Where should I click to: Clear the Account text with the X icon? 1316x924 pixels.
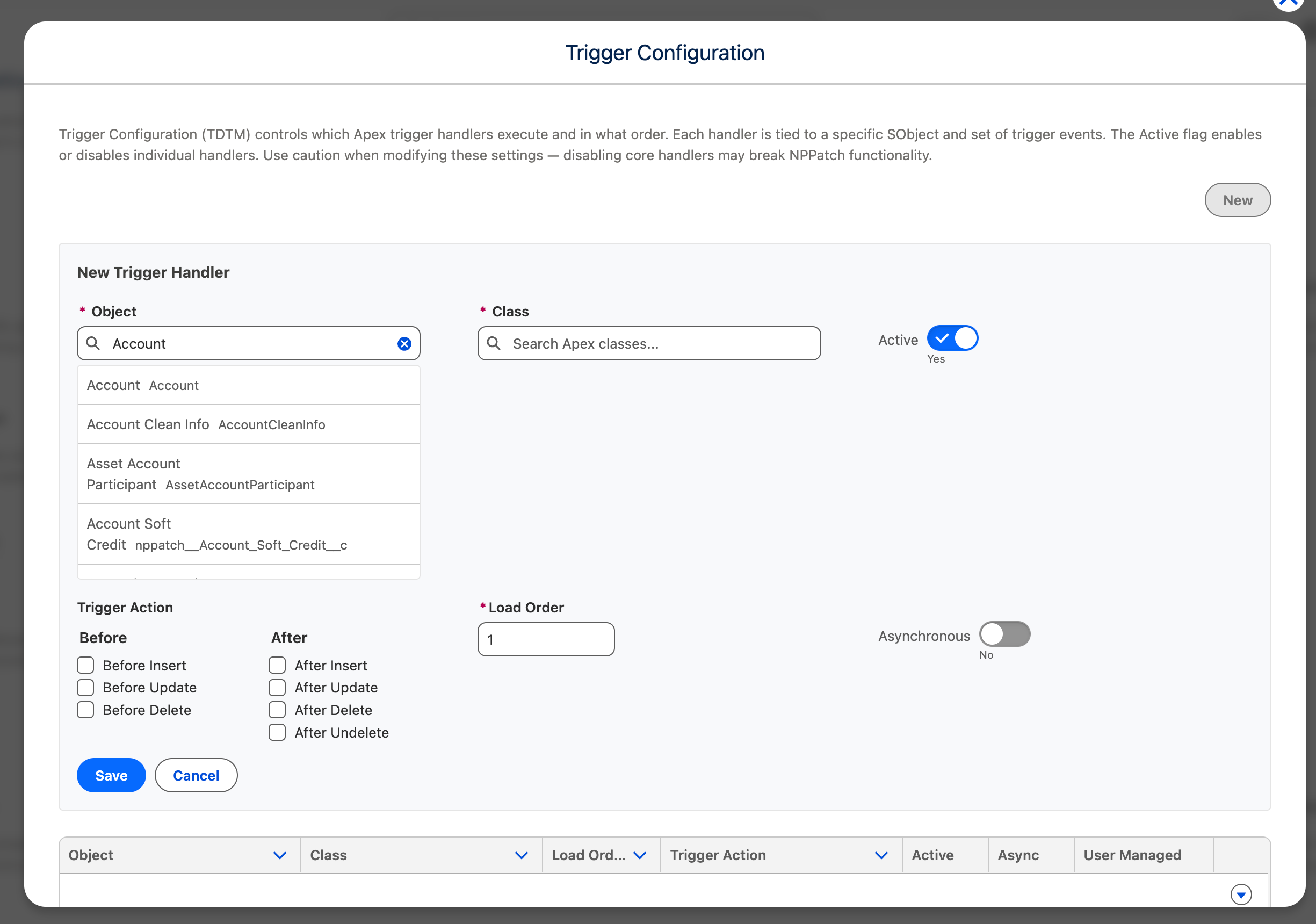(404, 343)
